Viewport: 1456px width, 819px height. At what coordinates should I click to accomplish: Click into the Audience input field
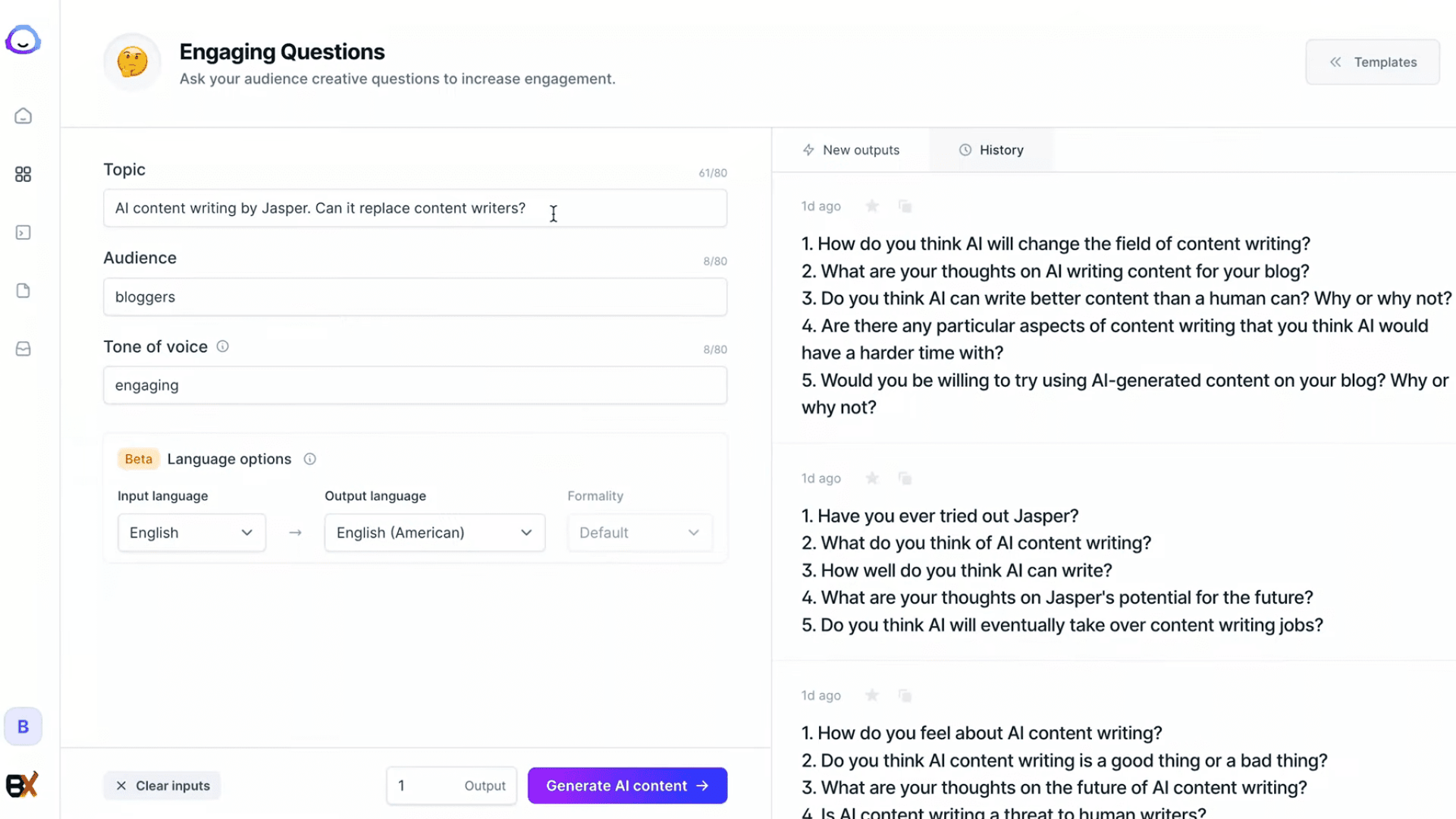click(415, 297)
